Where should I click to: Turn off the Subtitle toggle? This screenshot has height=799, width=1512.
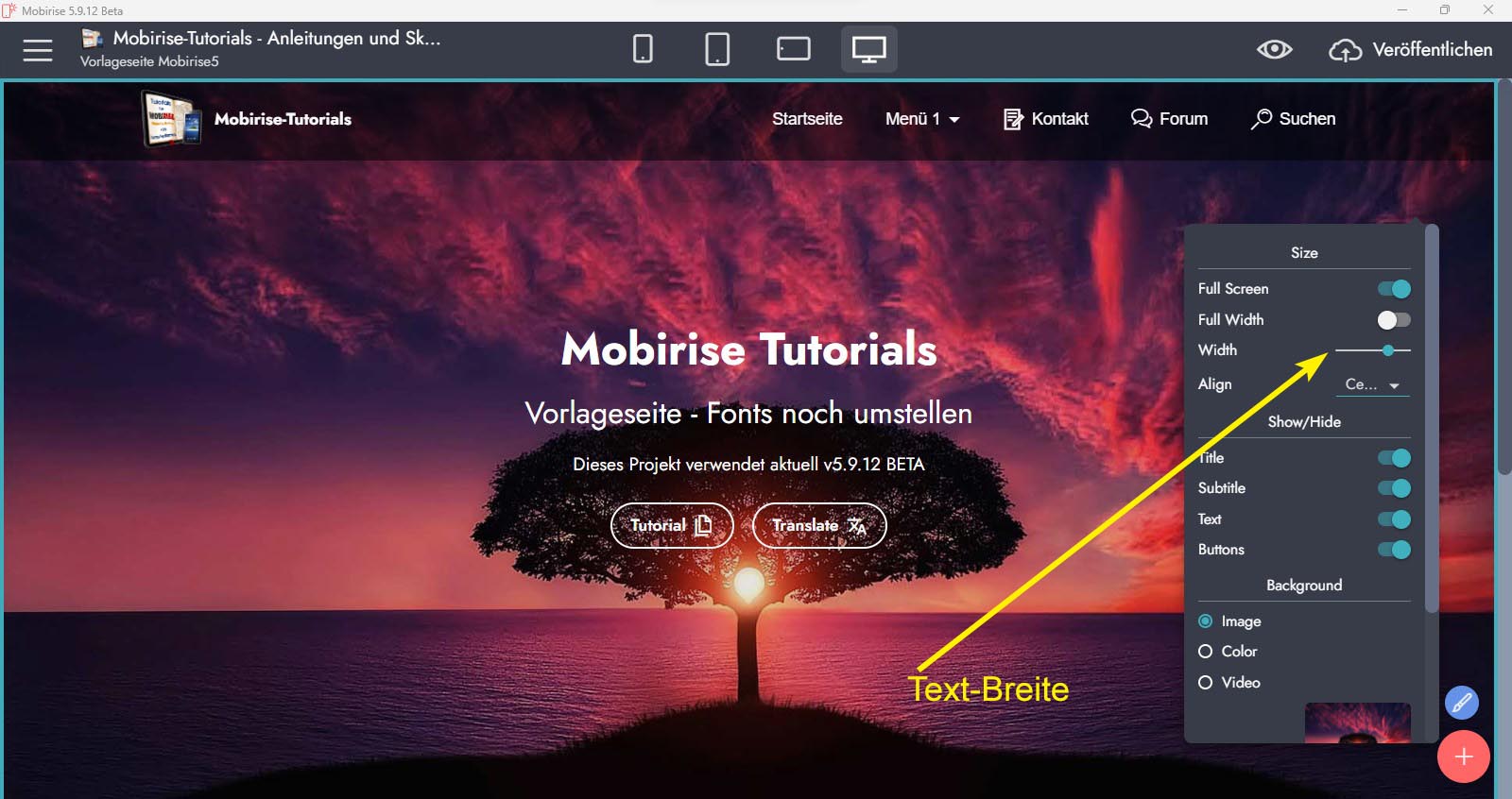(1394, 488)
